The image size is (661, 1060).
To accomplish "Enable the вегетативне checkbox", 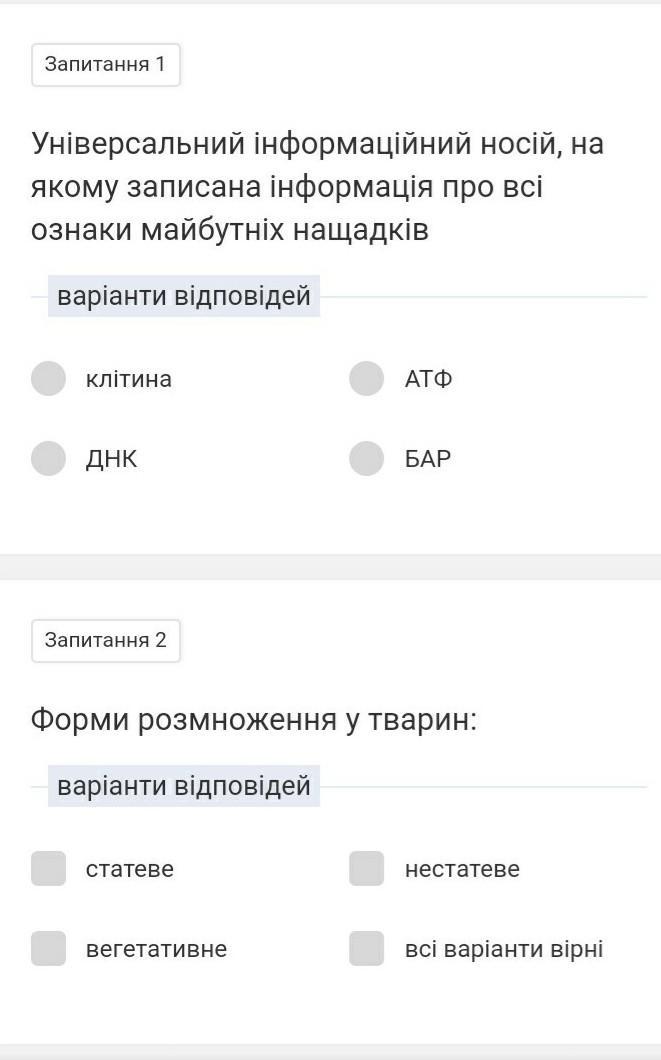I will pos(48,949).
